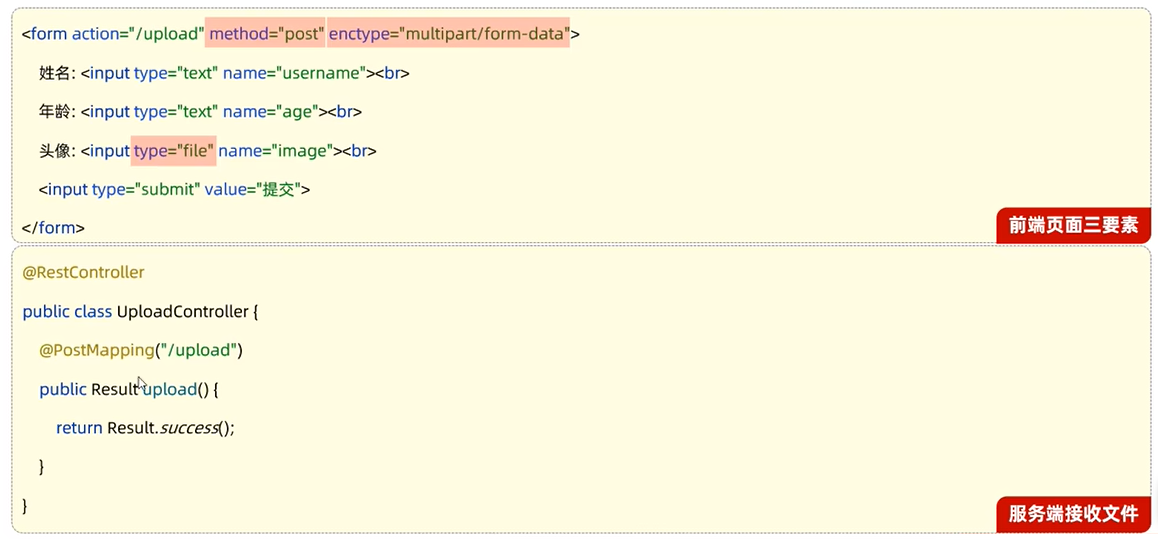Click the value="提交" attribute
1158x539 pixels.
point(253,190)
